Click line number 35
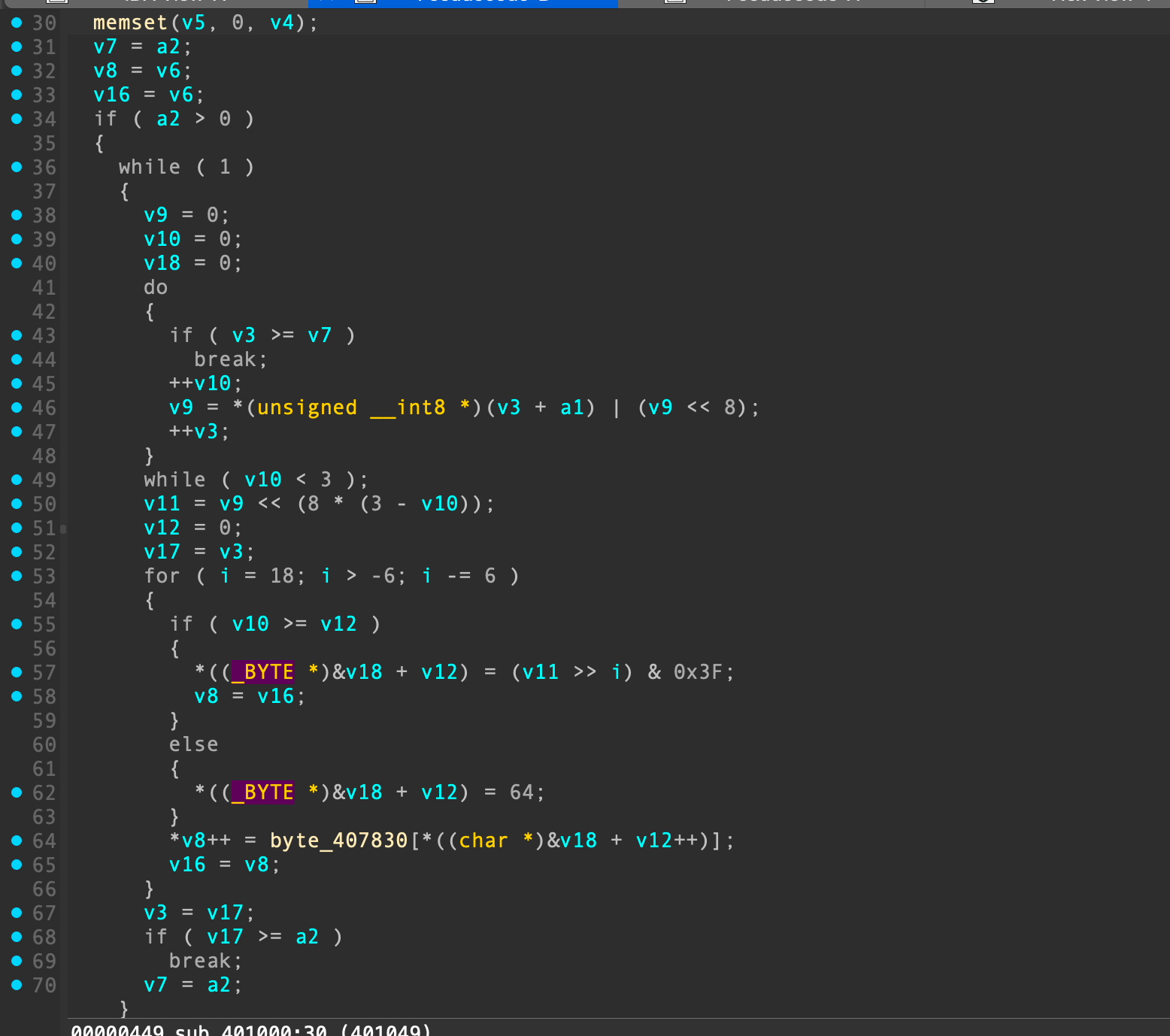This screenshot has height=1036, width=1170. click(x=44, y=143)
